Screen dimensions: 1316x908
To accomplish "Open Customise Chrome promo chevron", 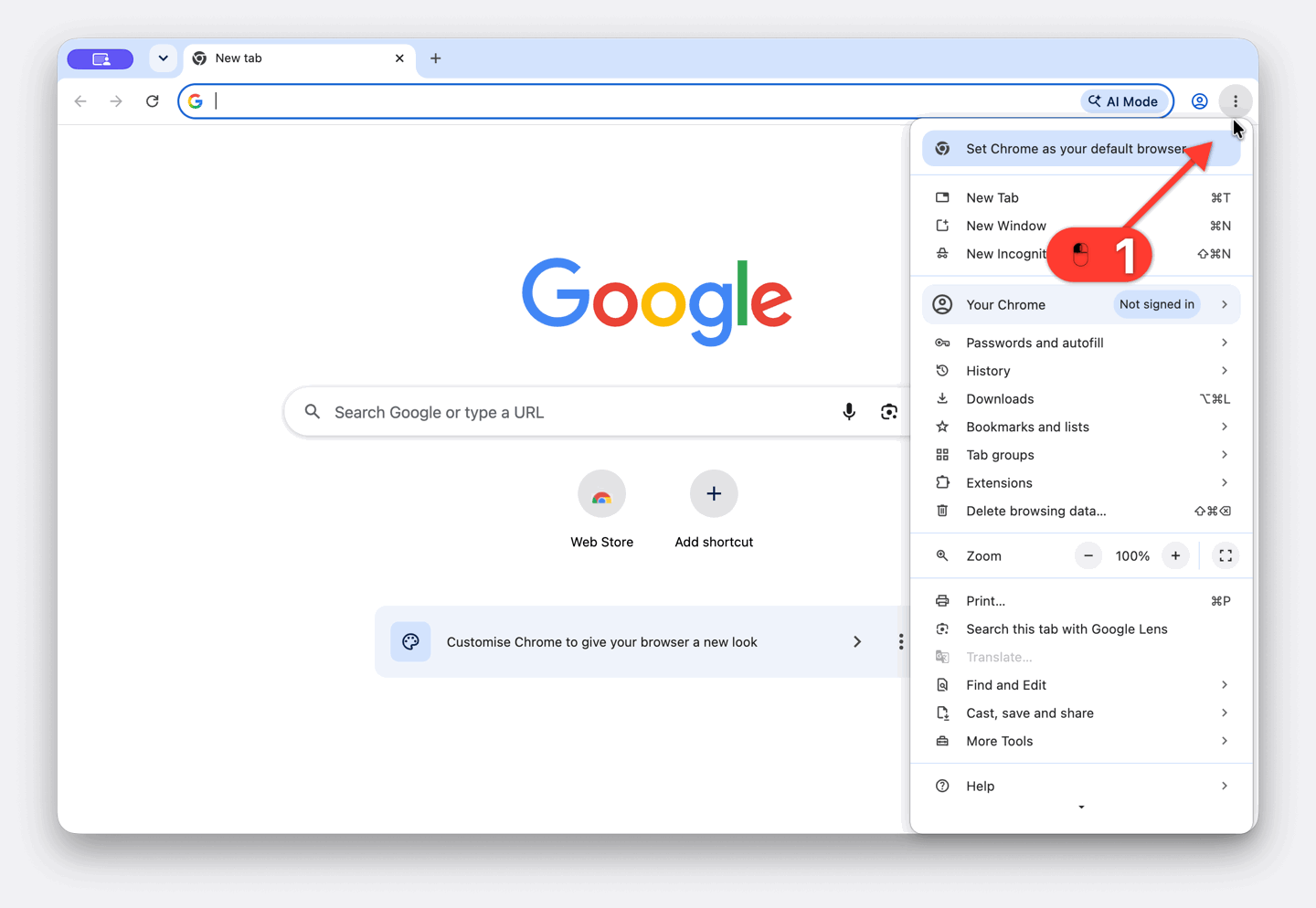I will (x=857, y=641).
